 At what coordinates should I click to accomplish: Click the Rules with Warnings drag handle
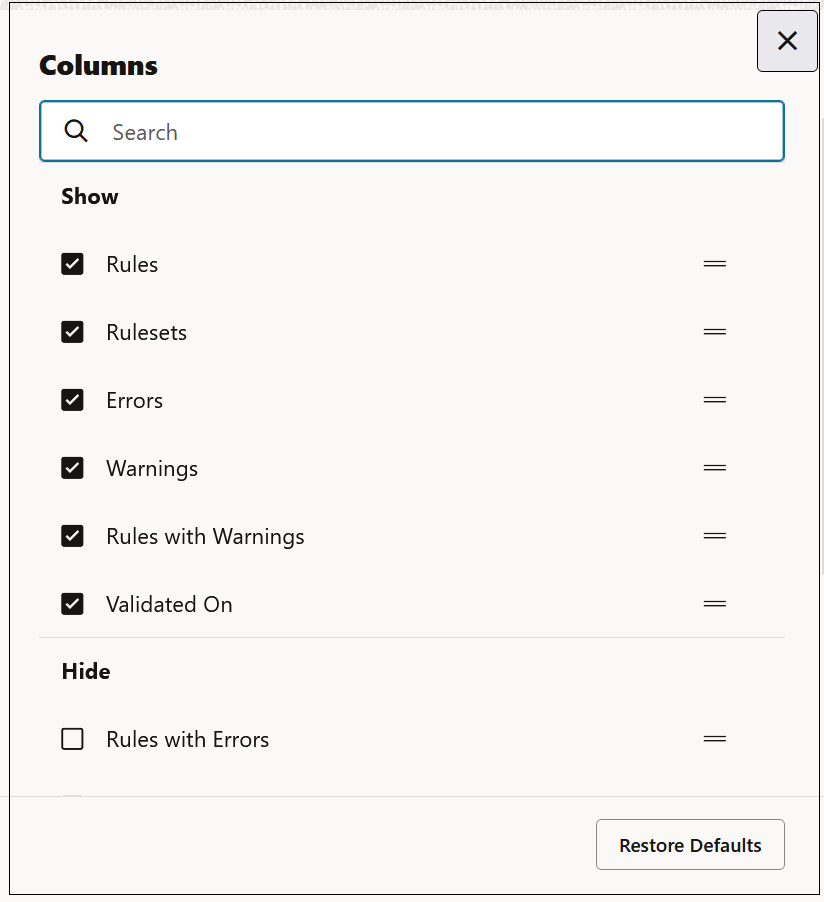coord(714,535)
